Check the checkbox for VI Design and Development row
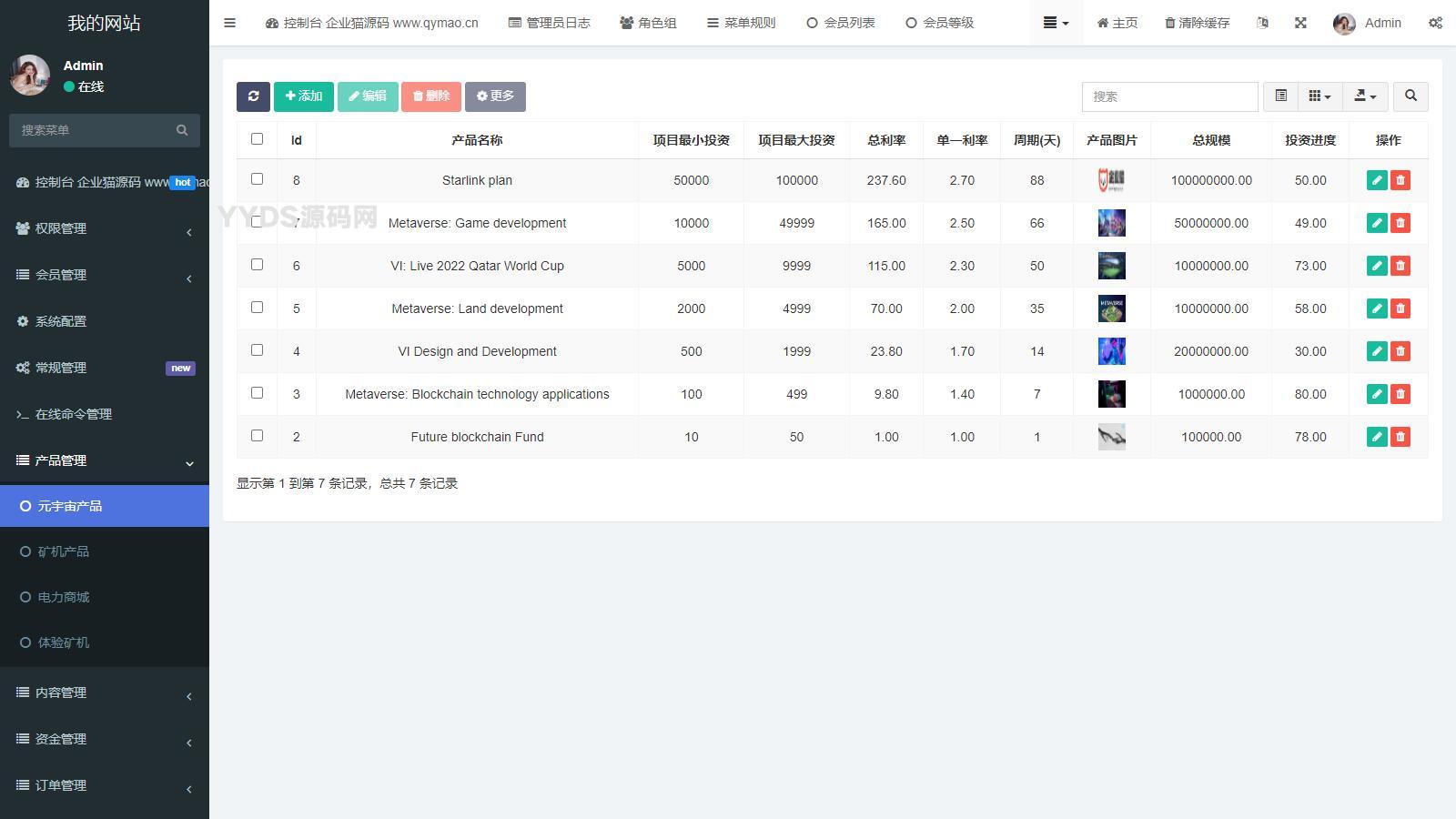 [258, 349]
